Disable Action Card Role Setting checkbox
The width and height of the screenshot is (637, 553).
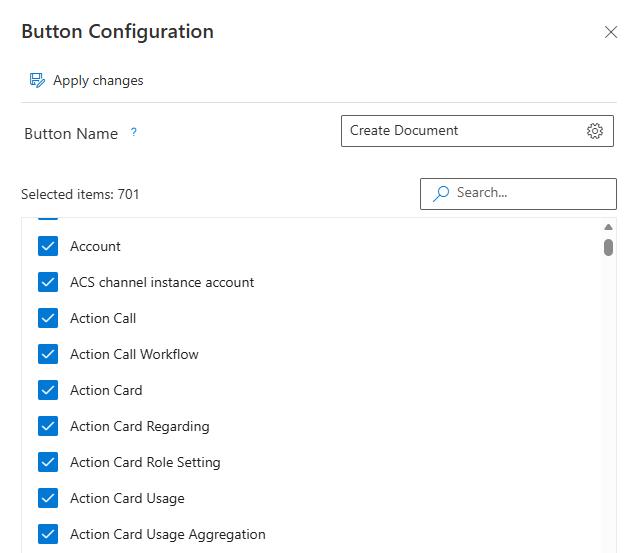point(48,462)
